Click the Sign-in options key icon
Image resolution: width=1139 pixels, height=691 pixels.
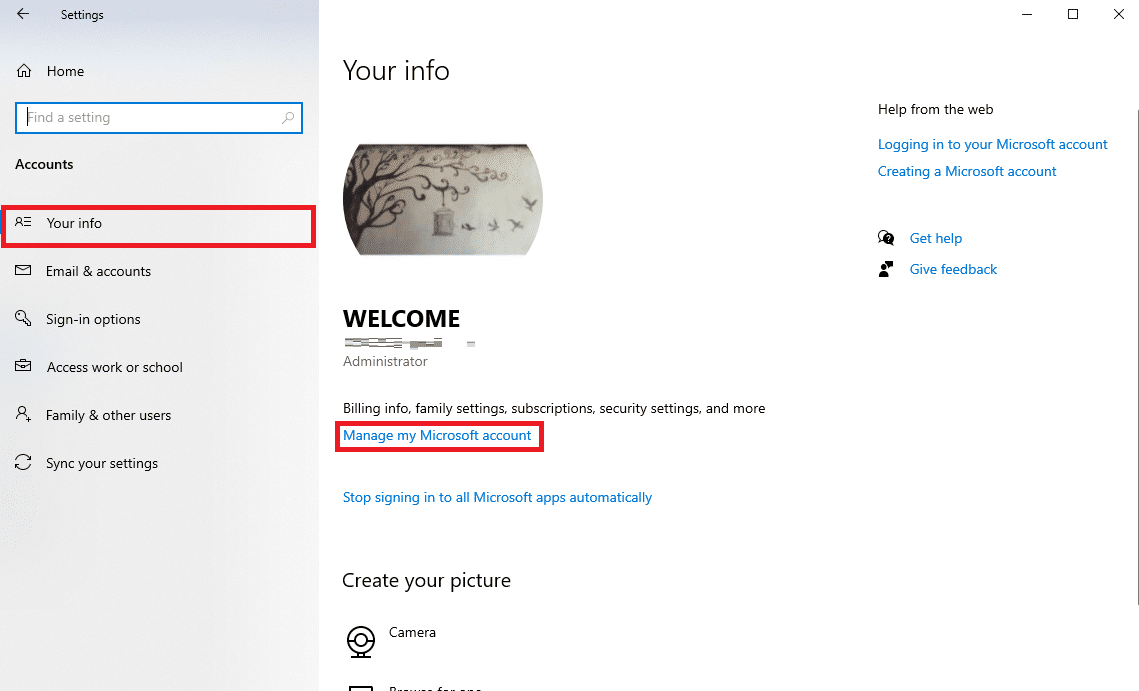(x=23, y=318)
